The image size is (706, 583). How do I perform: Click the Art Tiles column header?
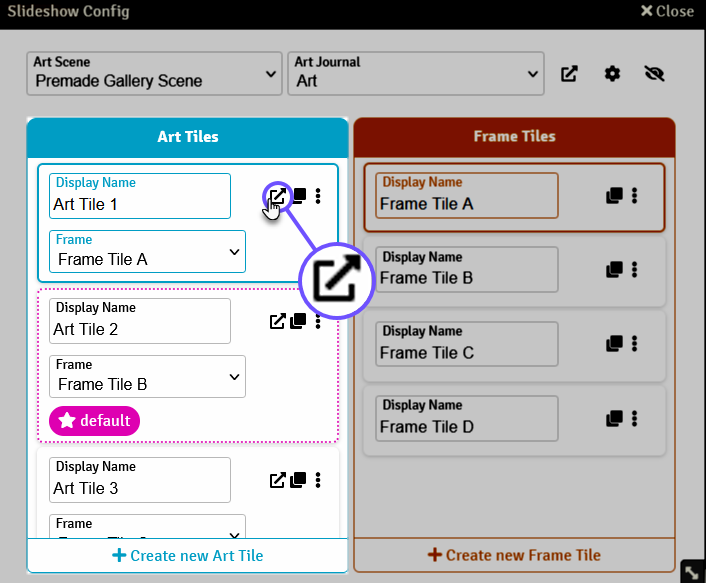(188, 137)
